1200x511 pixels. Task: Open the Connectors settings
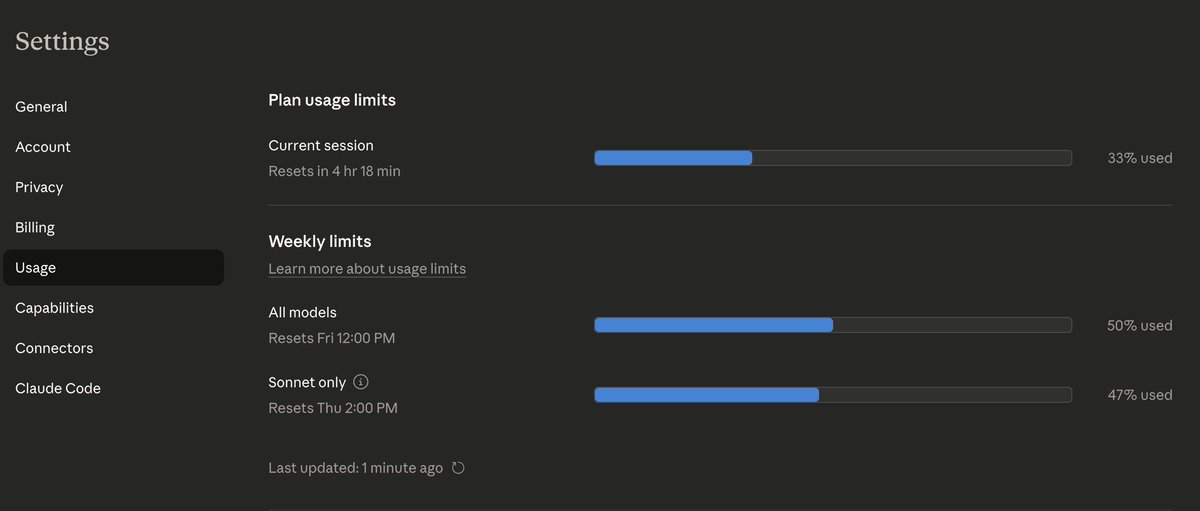[54, 348]
